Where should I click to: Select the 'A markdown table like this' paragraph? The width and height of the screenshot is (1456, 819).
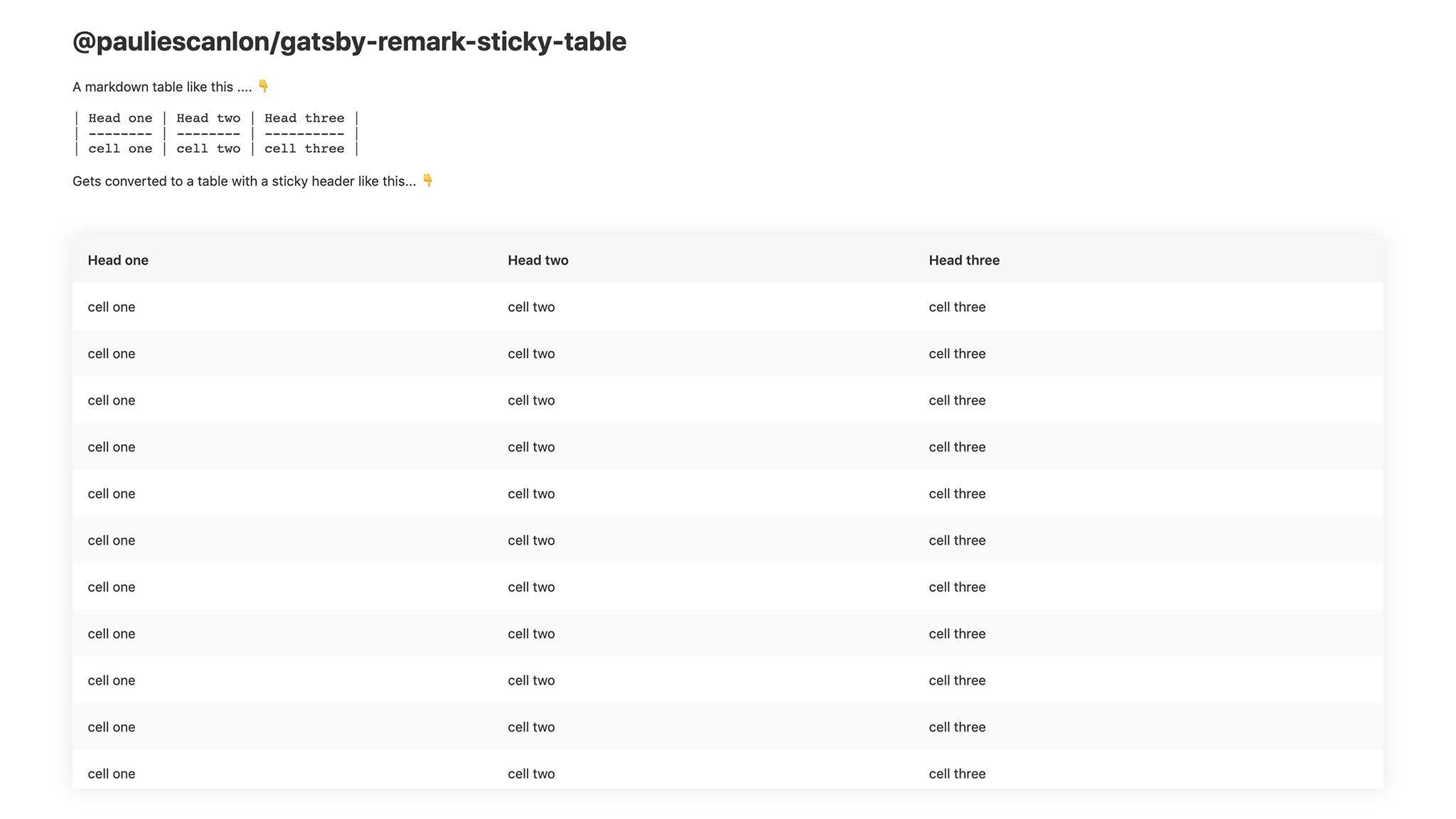171,87
